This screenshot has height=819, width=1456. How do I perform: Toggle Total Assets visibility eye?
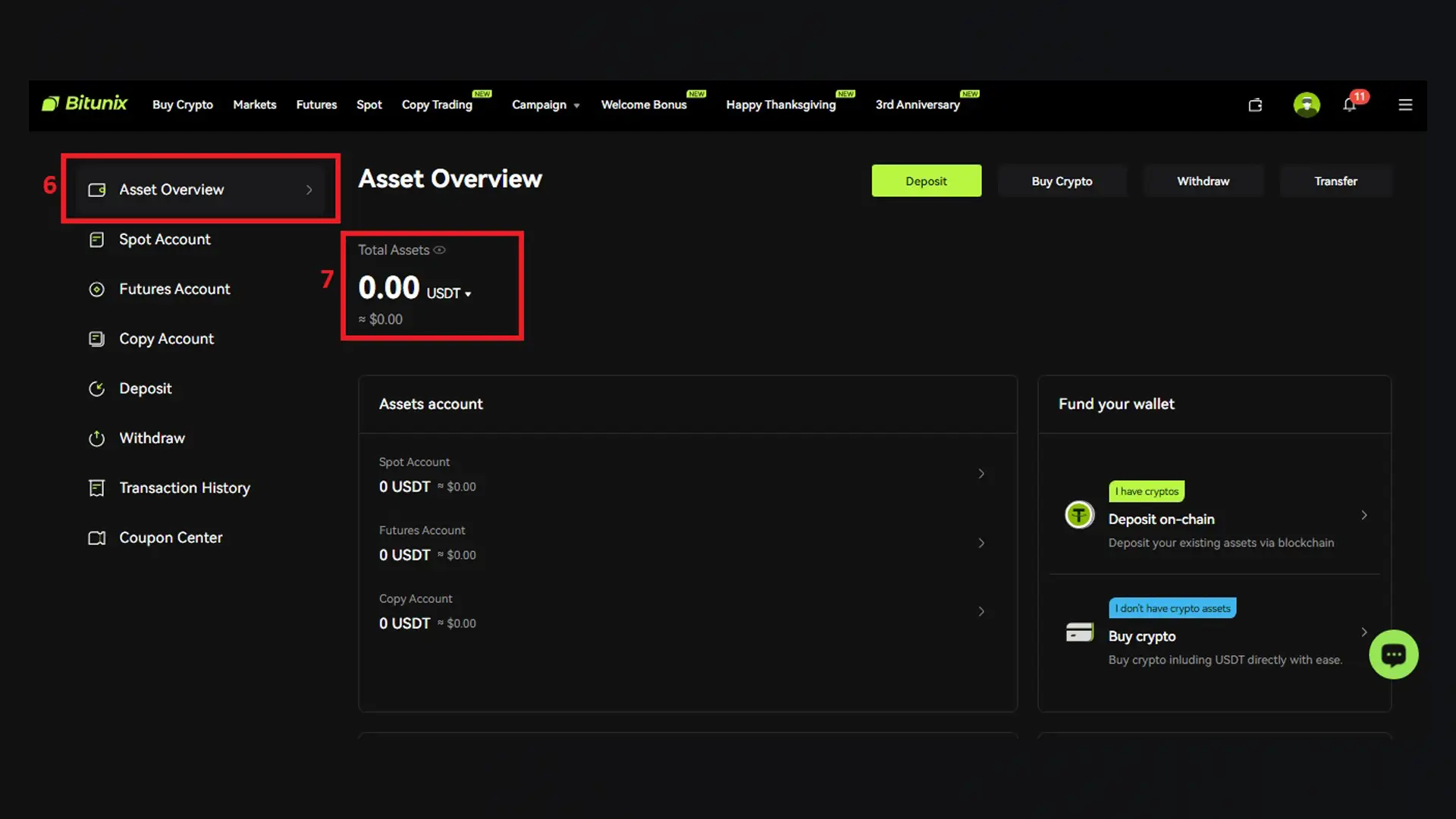click(440, 250)
